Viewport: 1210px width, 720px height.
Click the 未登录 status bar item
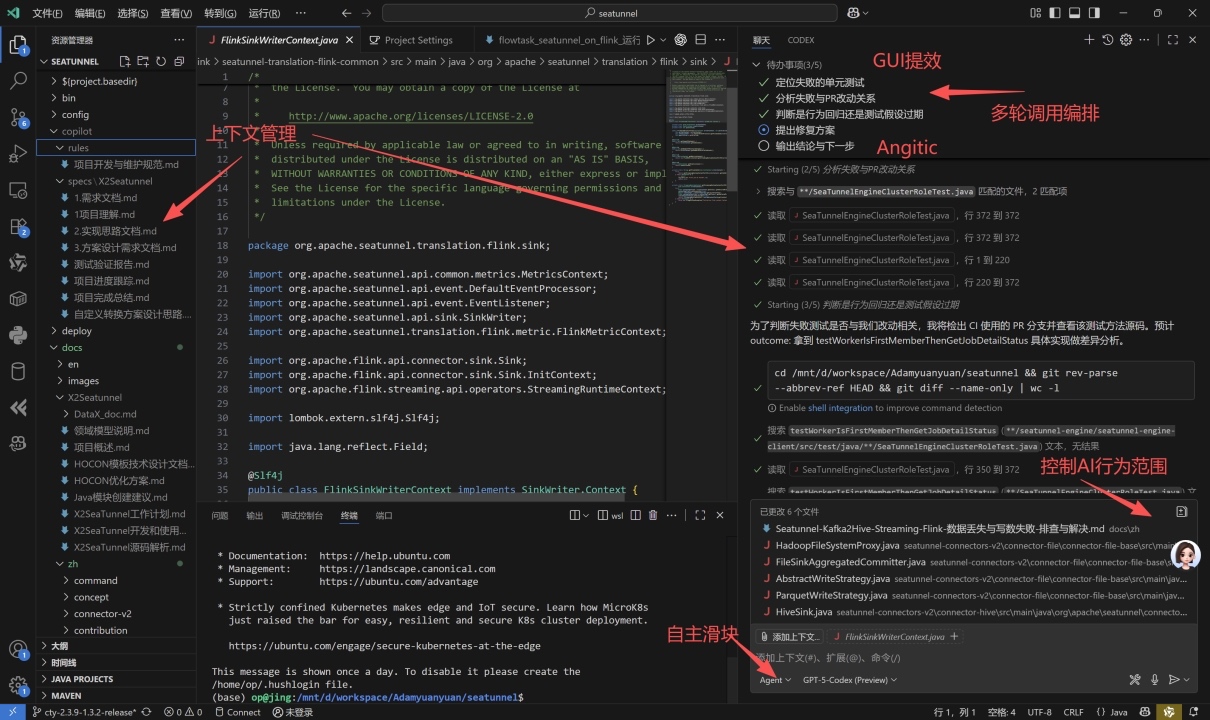[x=292, y=712]
